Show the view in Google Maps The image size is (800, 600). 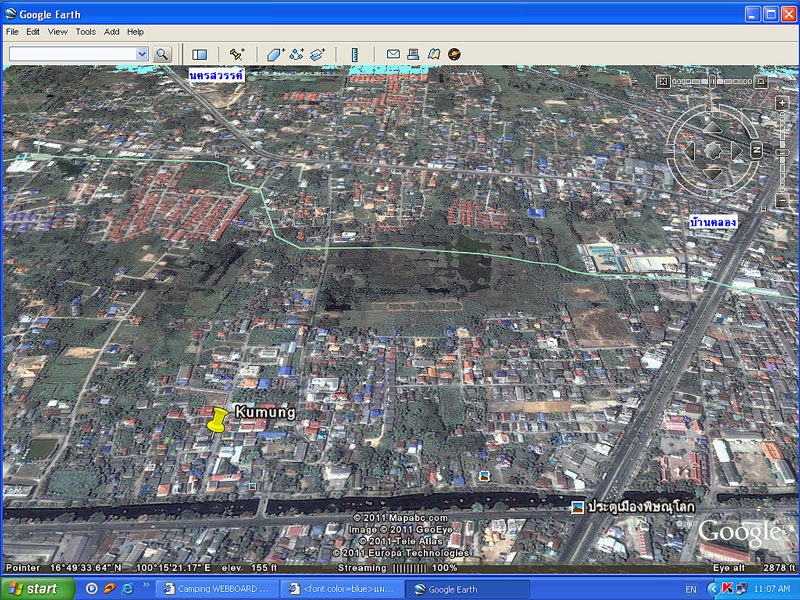(433, 54)
